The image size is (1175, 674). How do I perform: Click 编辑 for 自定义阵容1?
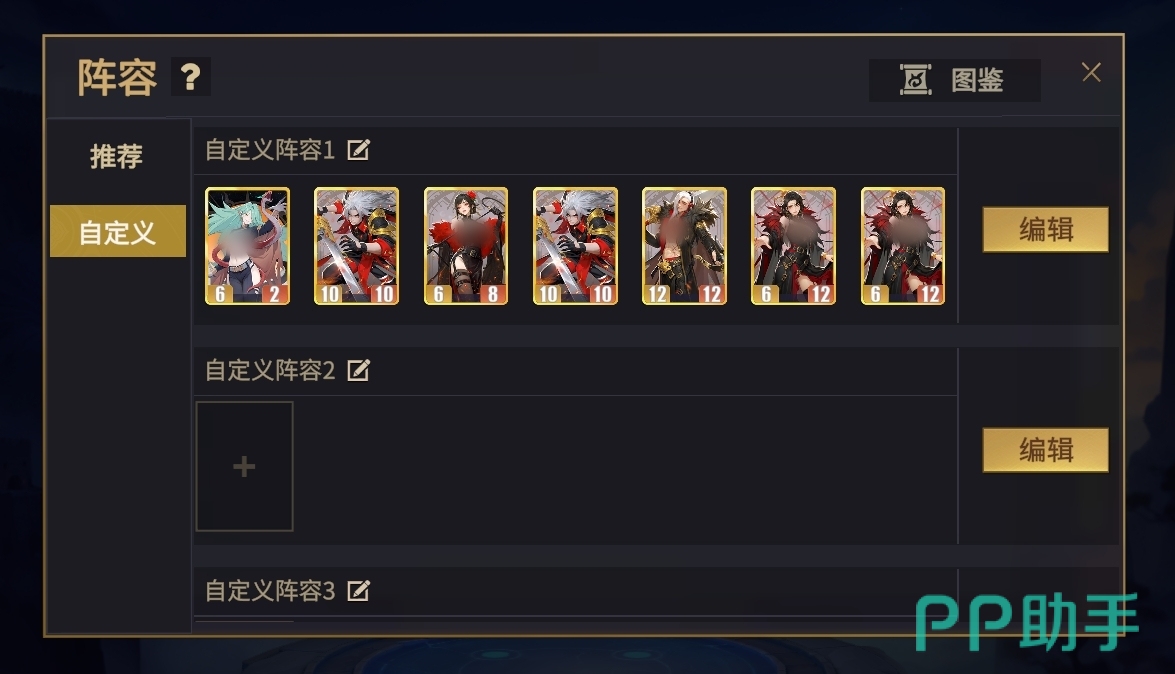[x=1045, y=229]
